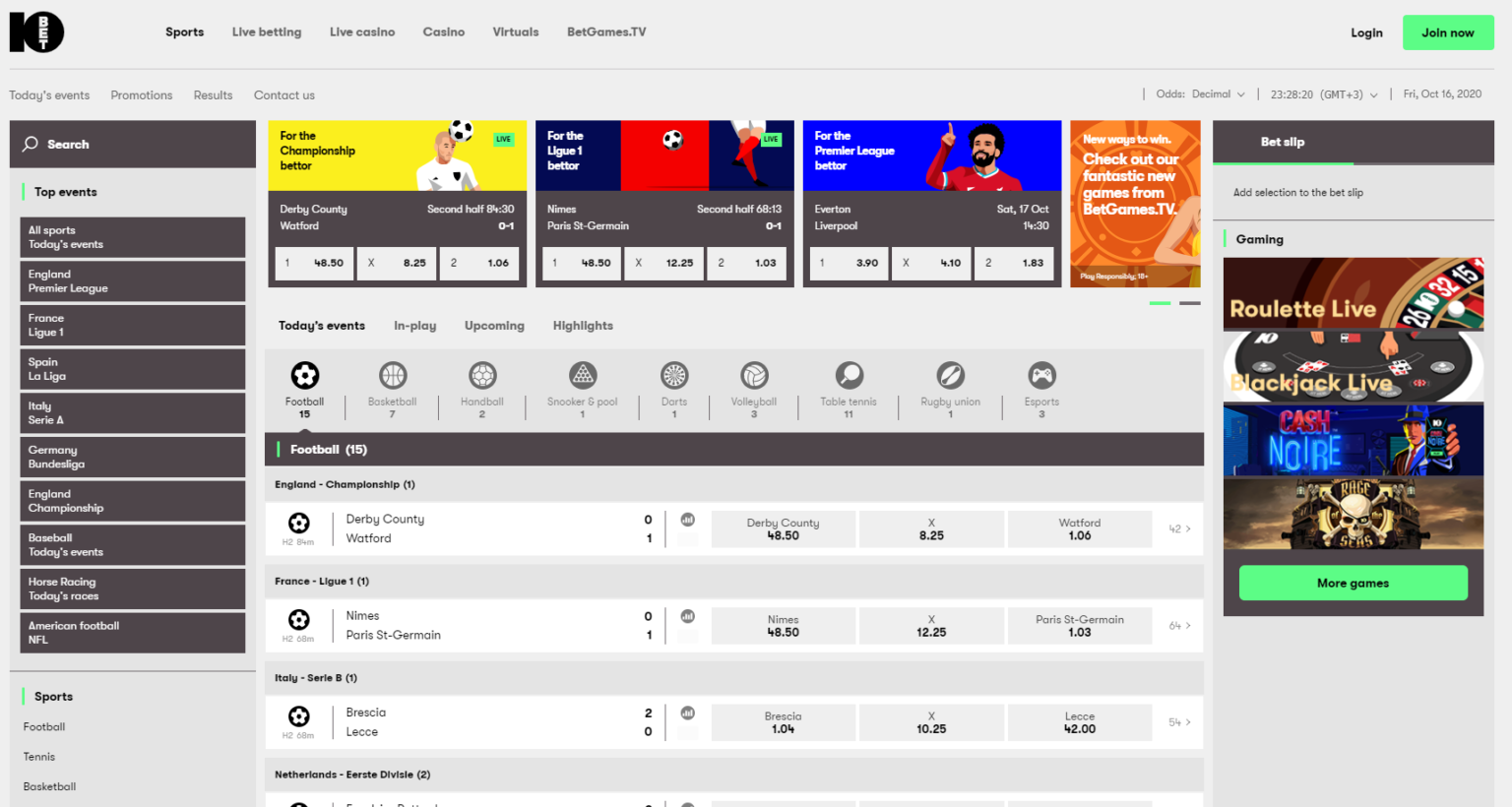Select Italy Serie A in top events
The height and width of the screenshot is (807, 1512).
point(133,413)
